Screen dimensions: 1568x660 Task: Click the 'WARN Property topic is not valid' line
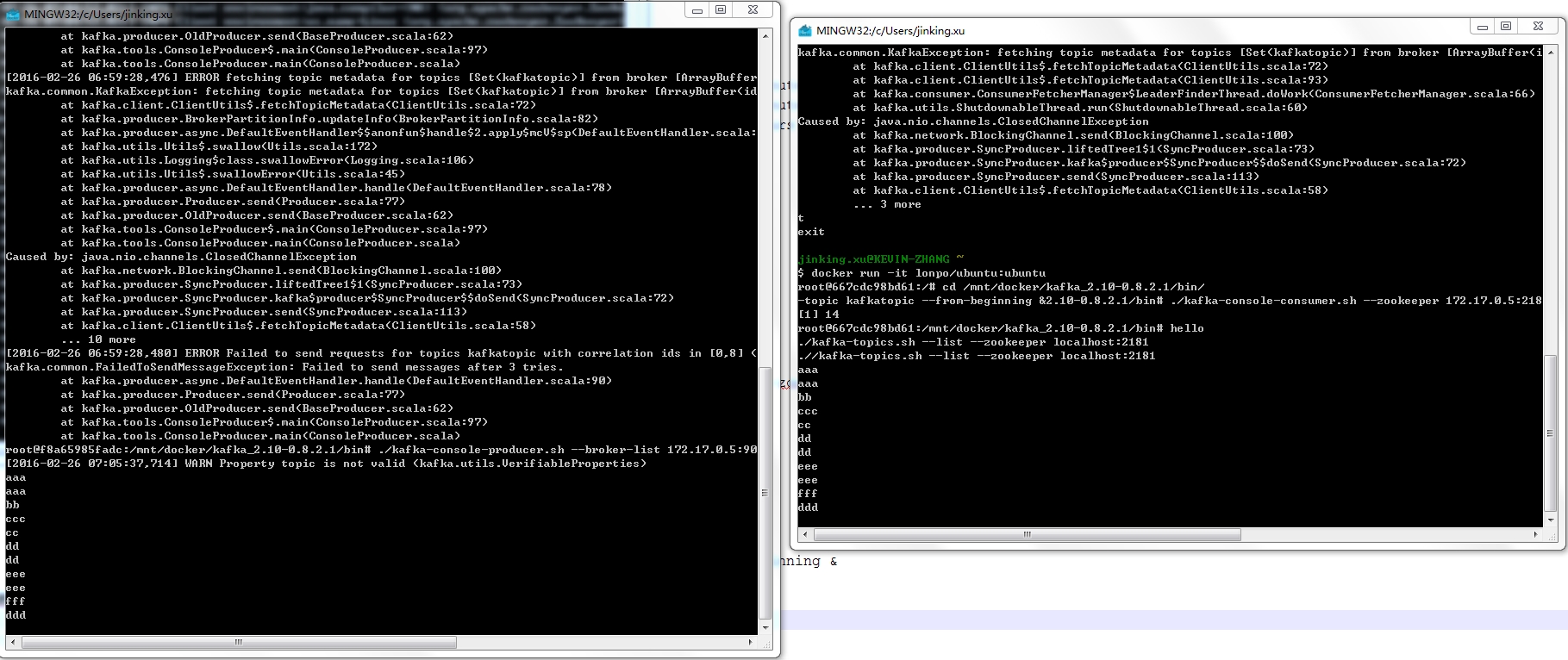pyautogui.click(x=326, y=464)
